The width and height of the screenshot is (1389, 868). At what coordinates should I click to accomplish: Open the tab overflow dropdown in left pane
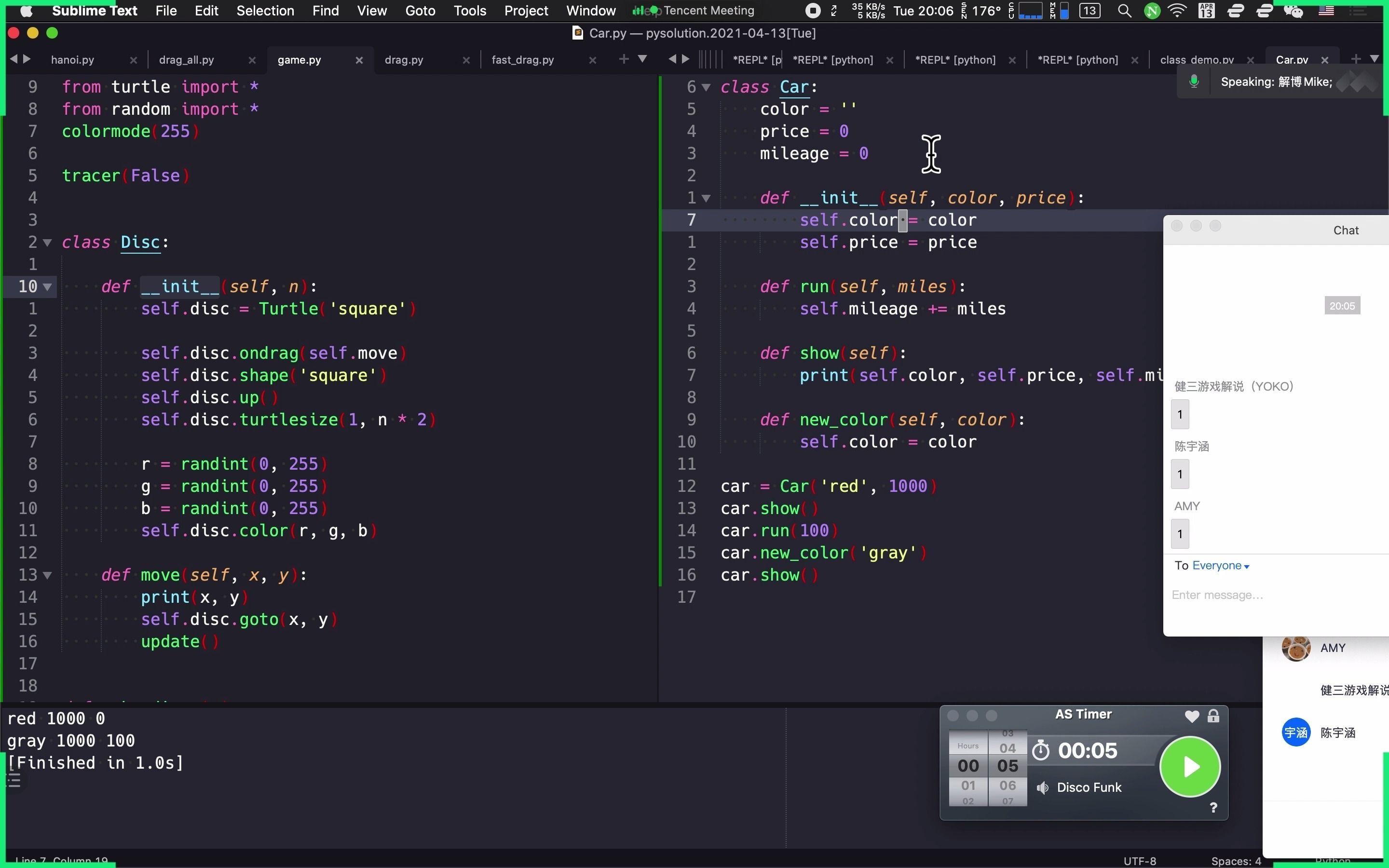(643, 59)
